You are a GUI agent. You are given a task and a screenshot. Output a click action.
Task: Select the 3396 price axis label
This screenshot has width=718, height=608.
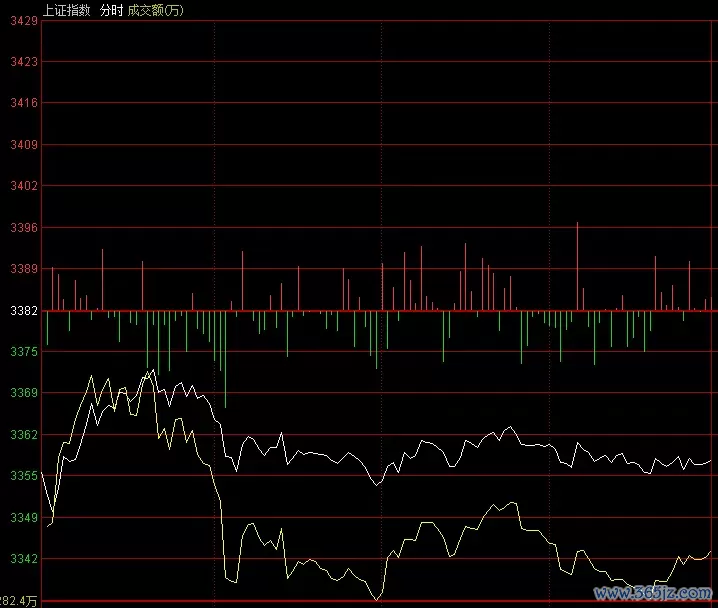[x=19, y=227]
